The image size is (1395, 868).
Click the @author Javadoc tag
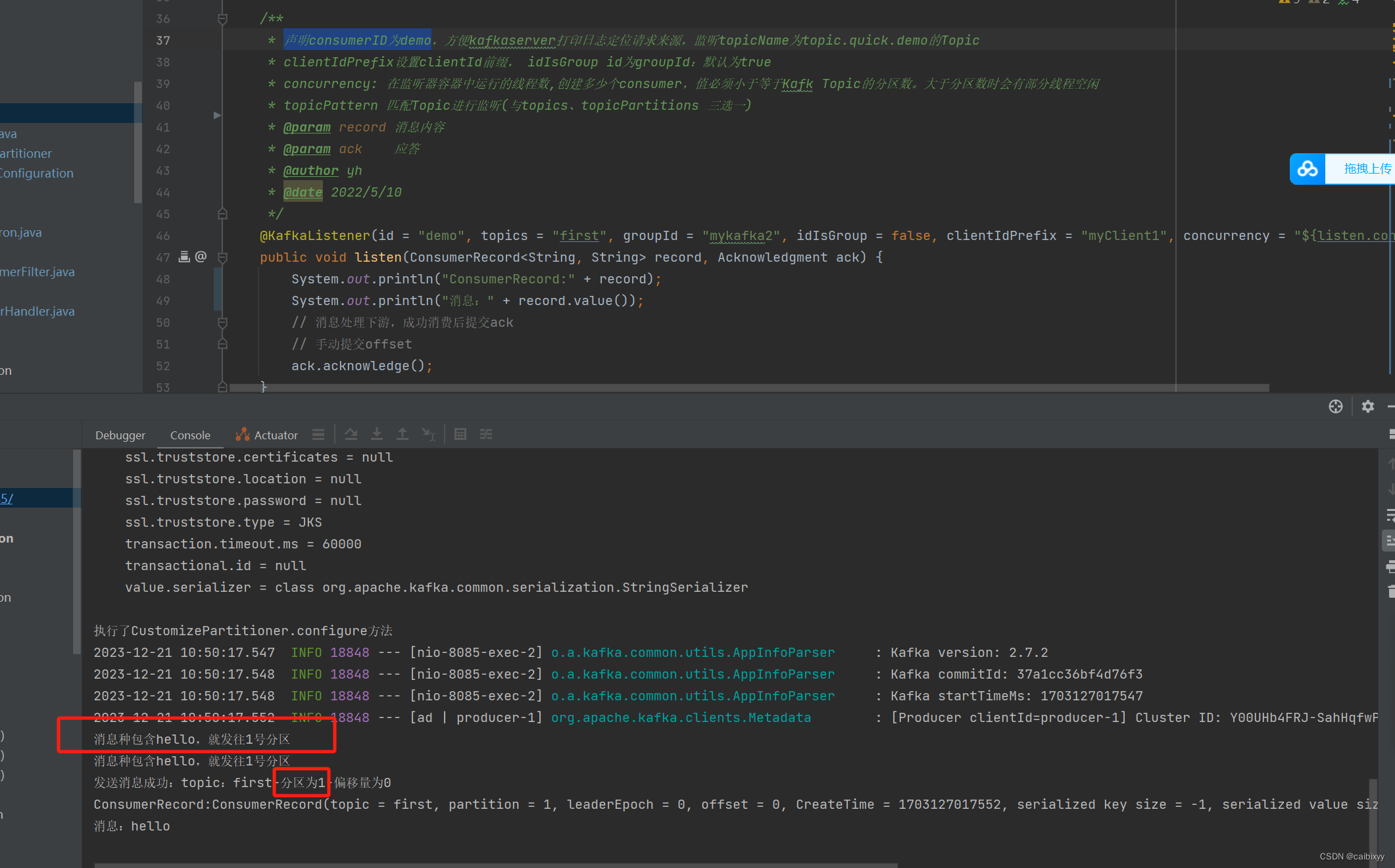[310, 170]
